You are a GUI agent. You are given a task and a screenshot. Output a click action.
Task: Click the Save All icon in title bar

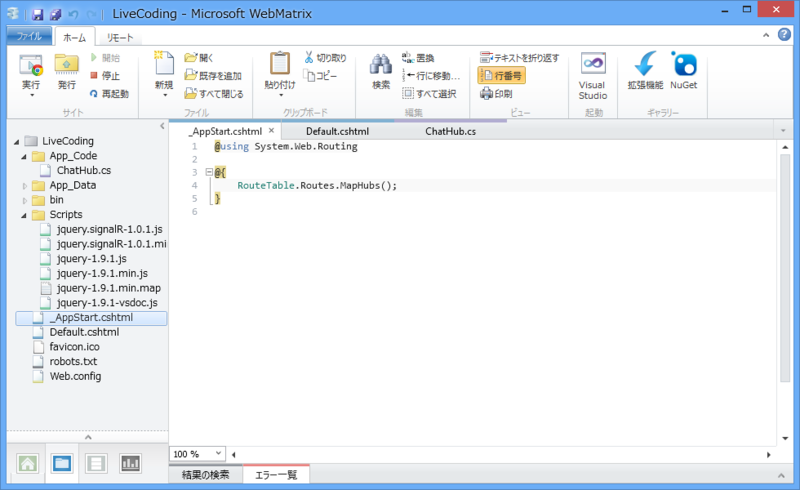coord(55,14)
